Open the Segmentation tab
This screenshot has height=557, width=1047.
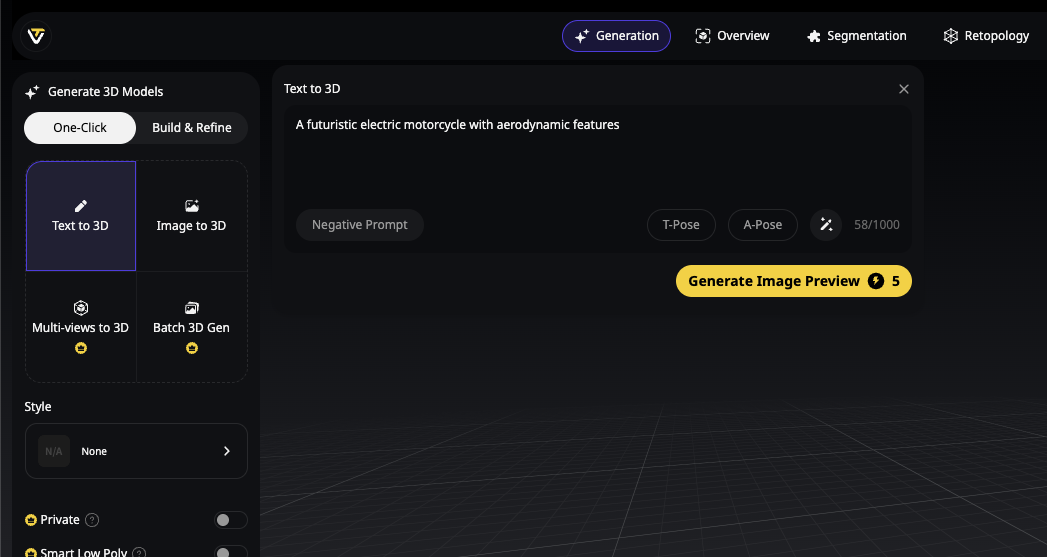click(x=857, y=36)
